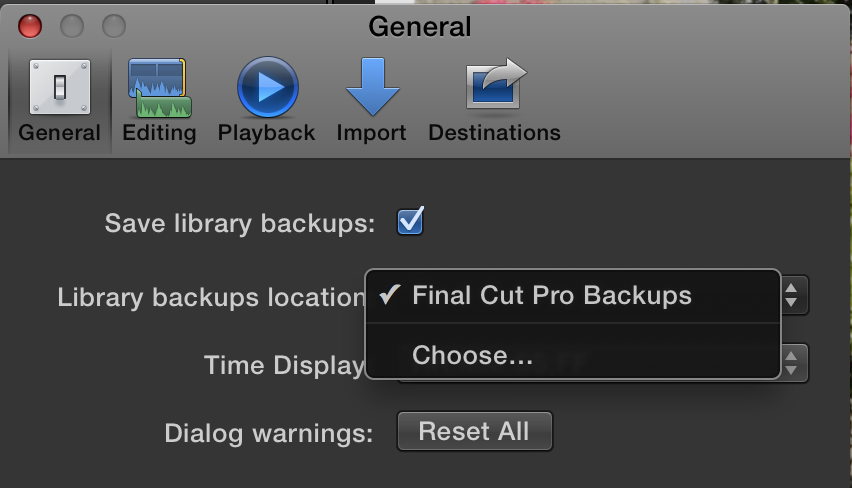
Task: Click the gray zoom window button
Action: 114,26
